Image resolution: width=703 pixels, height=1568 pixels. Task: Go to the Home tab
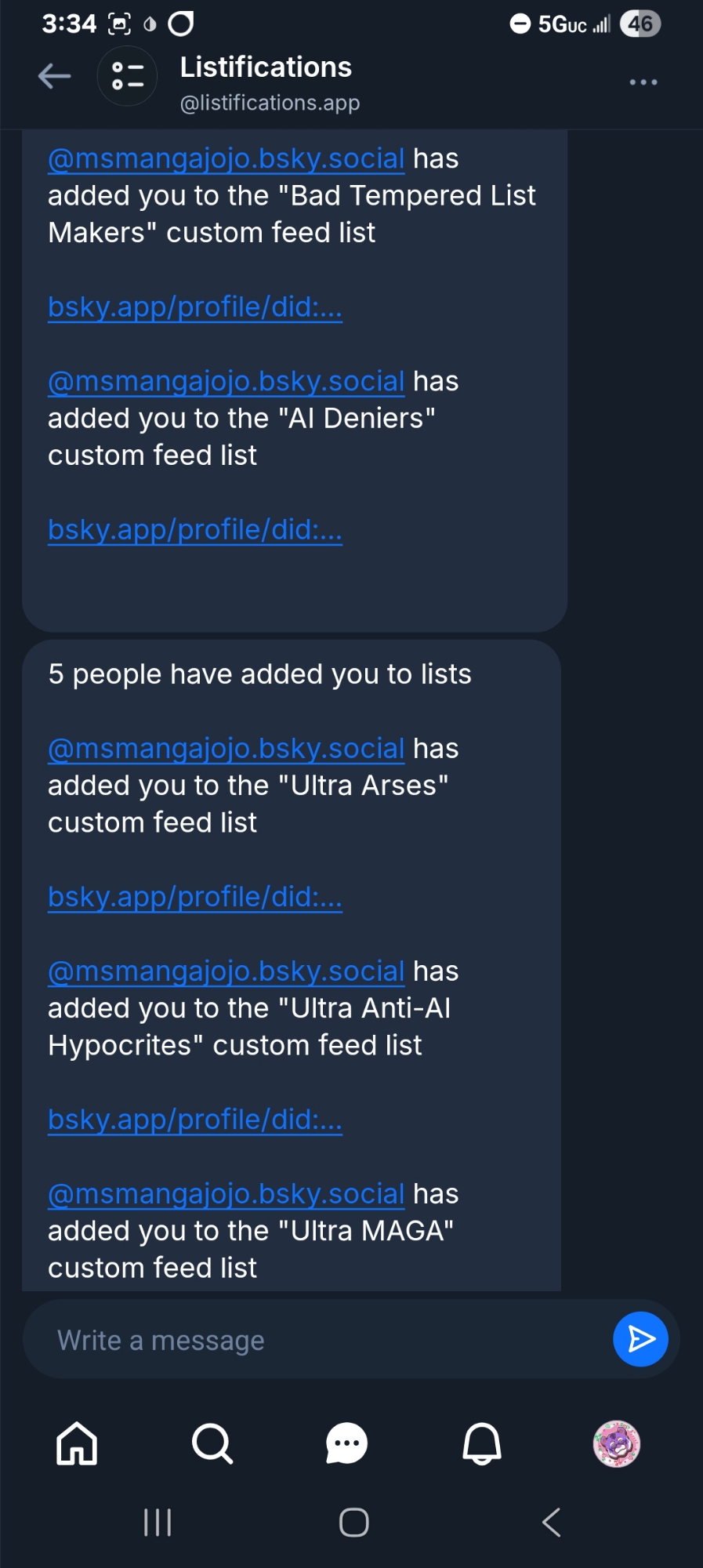[x=77, y=1443]
